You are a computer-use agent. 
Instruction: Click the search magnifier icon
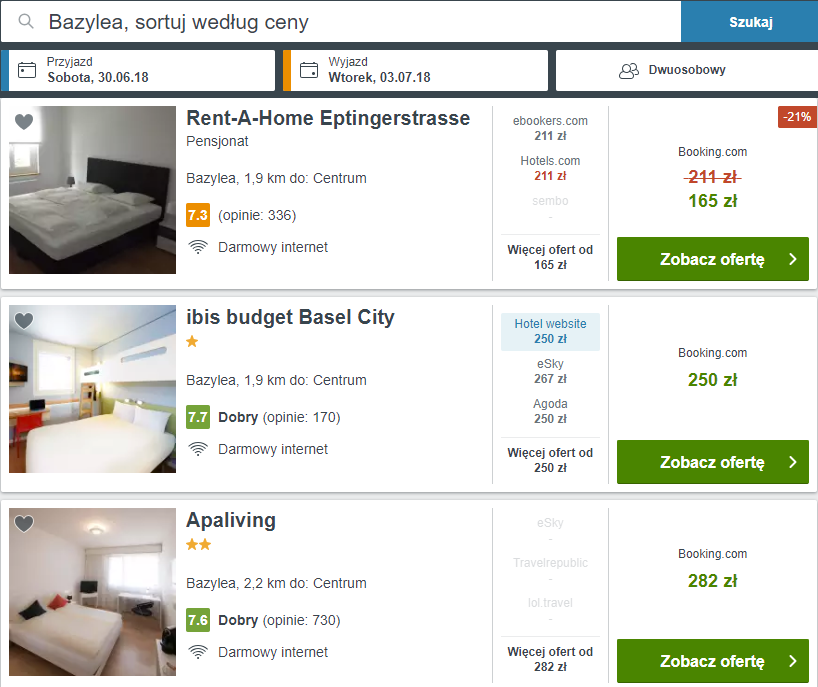[26, 21]
